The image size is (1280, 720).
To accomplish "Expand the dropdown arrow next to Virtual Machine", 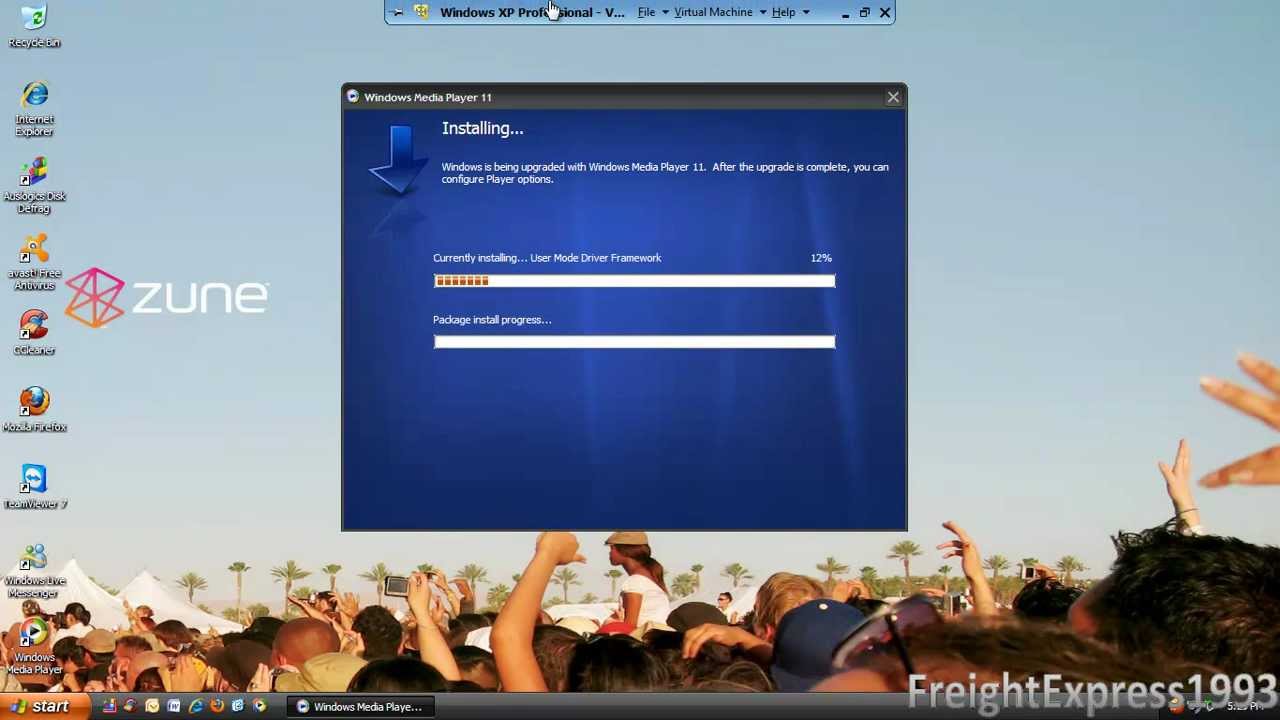I will (762, 13).
